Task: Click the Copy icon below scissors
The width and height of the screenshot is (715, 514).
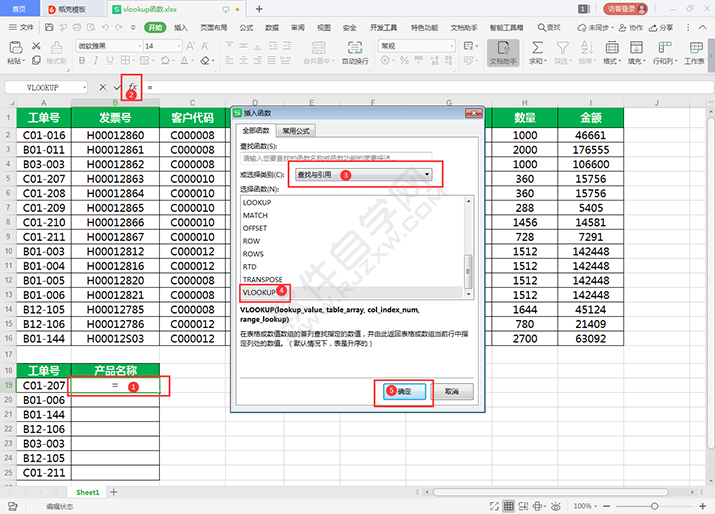Action: 36,60
